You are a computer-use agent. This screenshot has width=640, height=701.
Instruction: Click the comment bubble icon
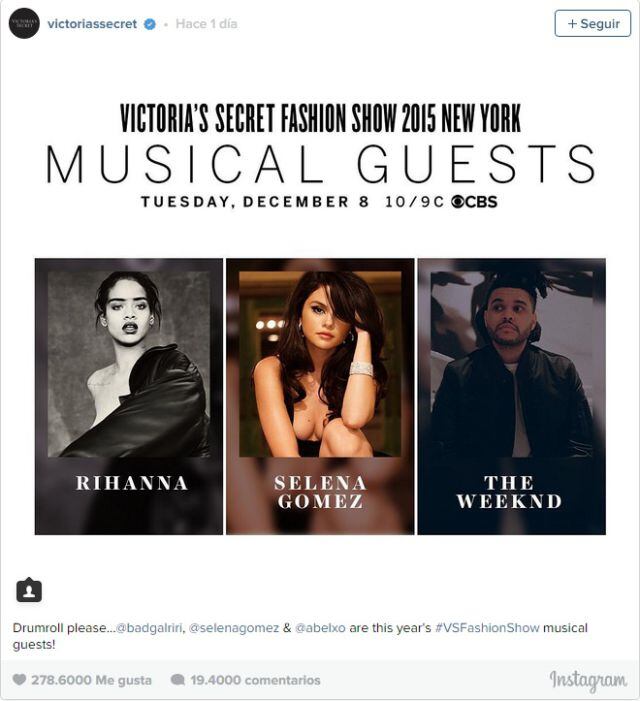[177, 680]
